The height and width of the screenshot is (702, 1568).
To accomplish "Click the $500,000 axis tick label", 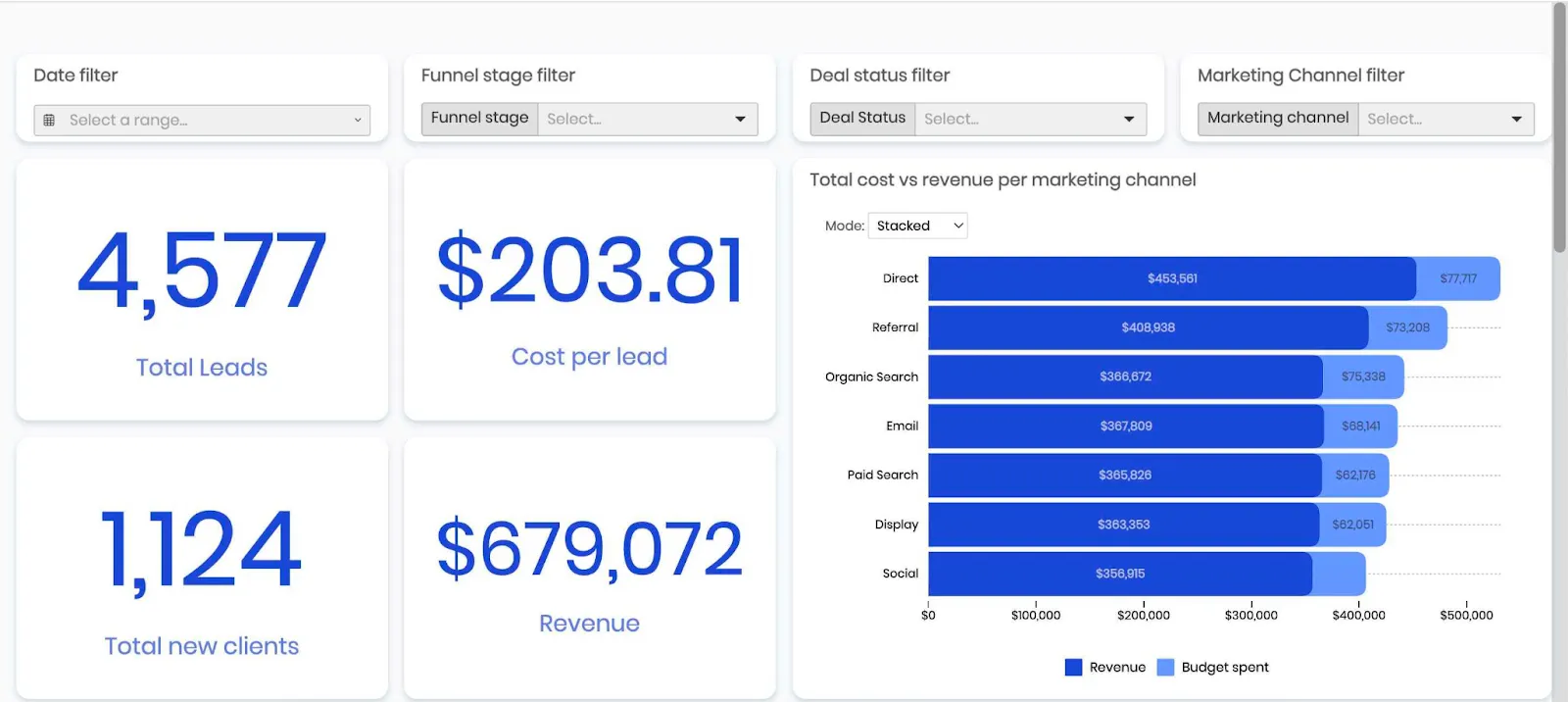I will tap(1466, 616).
